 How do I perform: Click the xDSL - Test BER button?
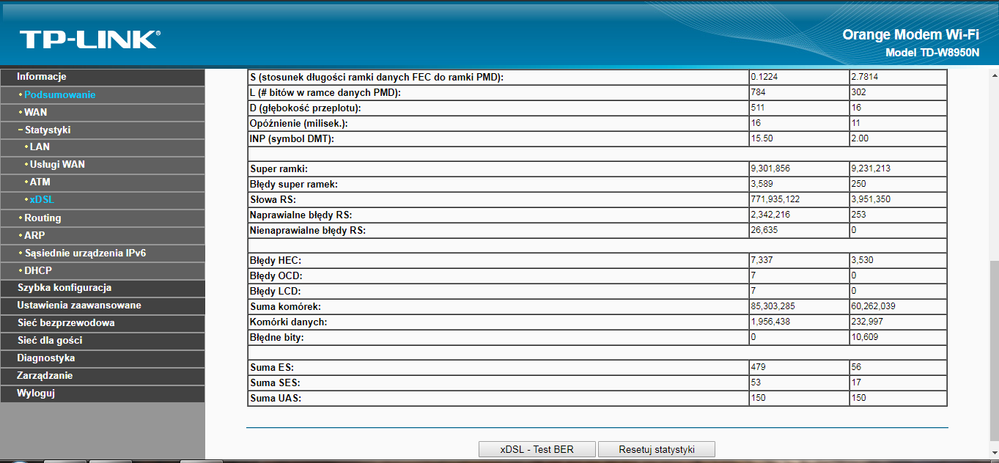coord(536,449)
